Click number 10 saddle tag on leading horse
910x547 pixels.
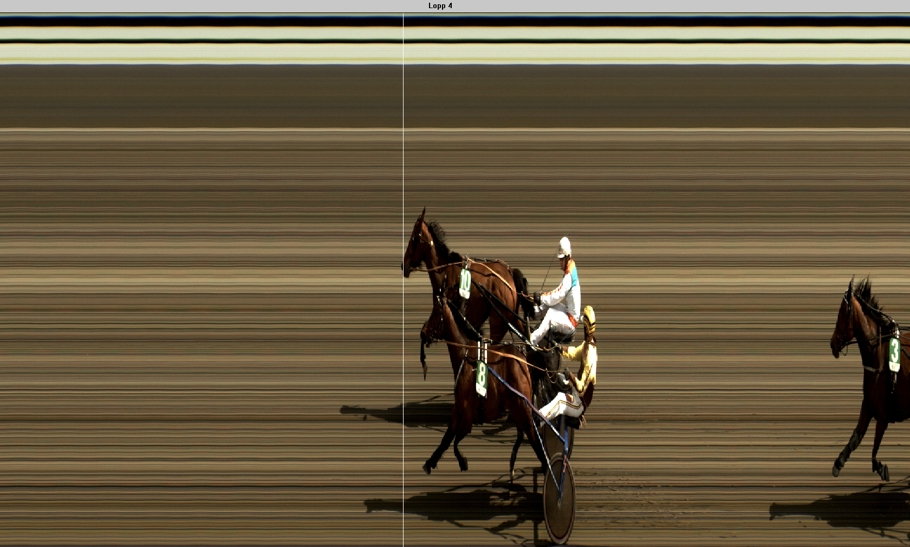coord(465,283)
